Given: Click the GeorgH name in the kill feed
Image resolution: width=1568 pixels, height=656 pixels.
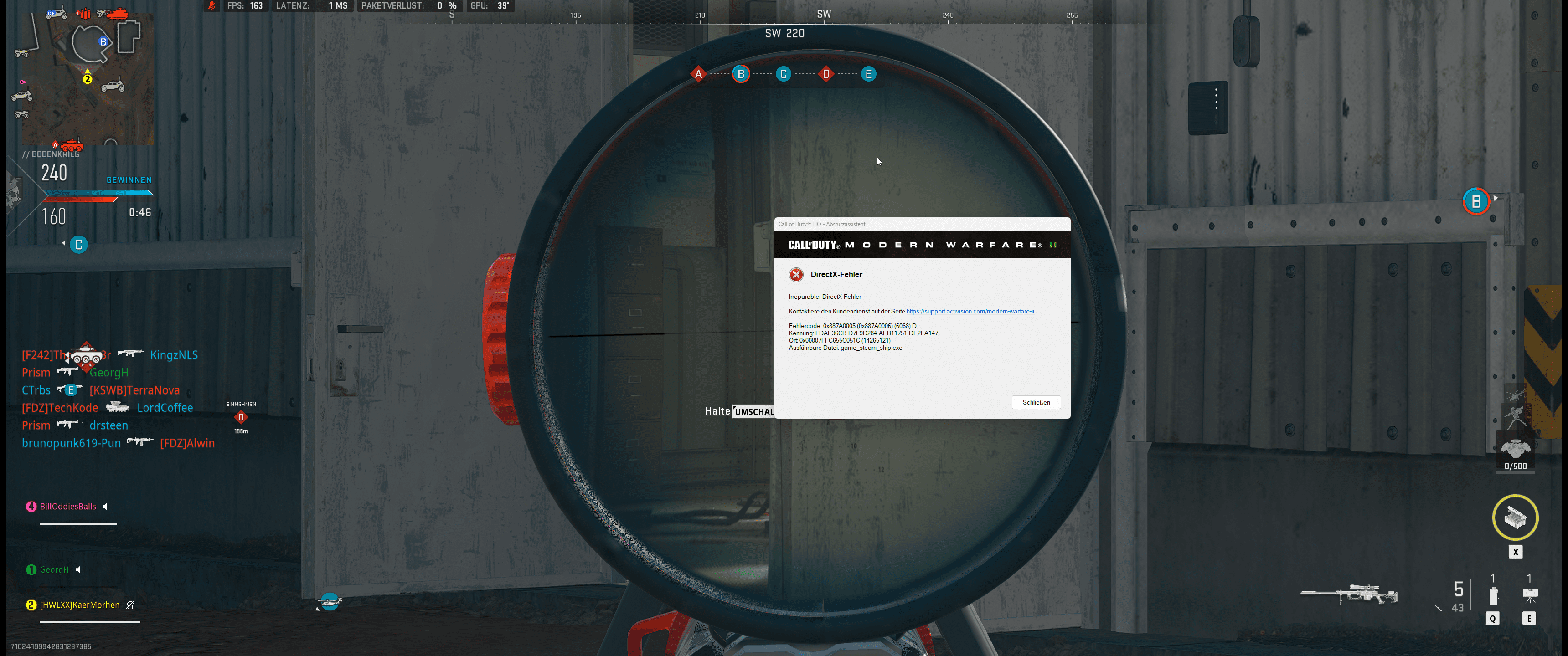Looking at the screenshot, I should 109,373.
